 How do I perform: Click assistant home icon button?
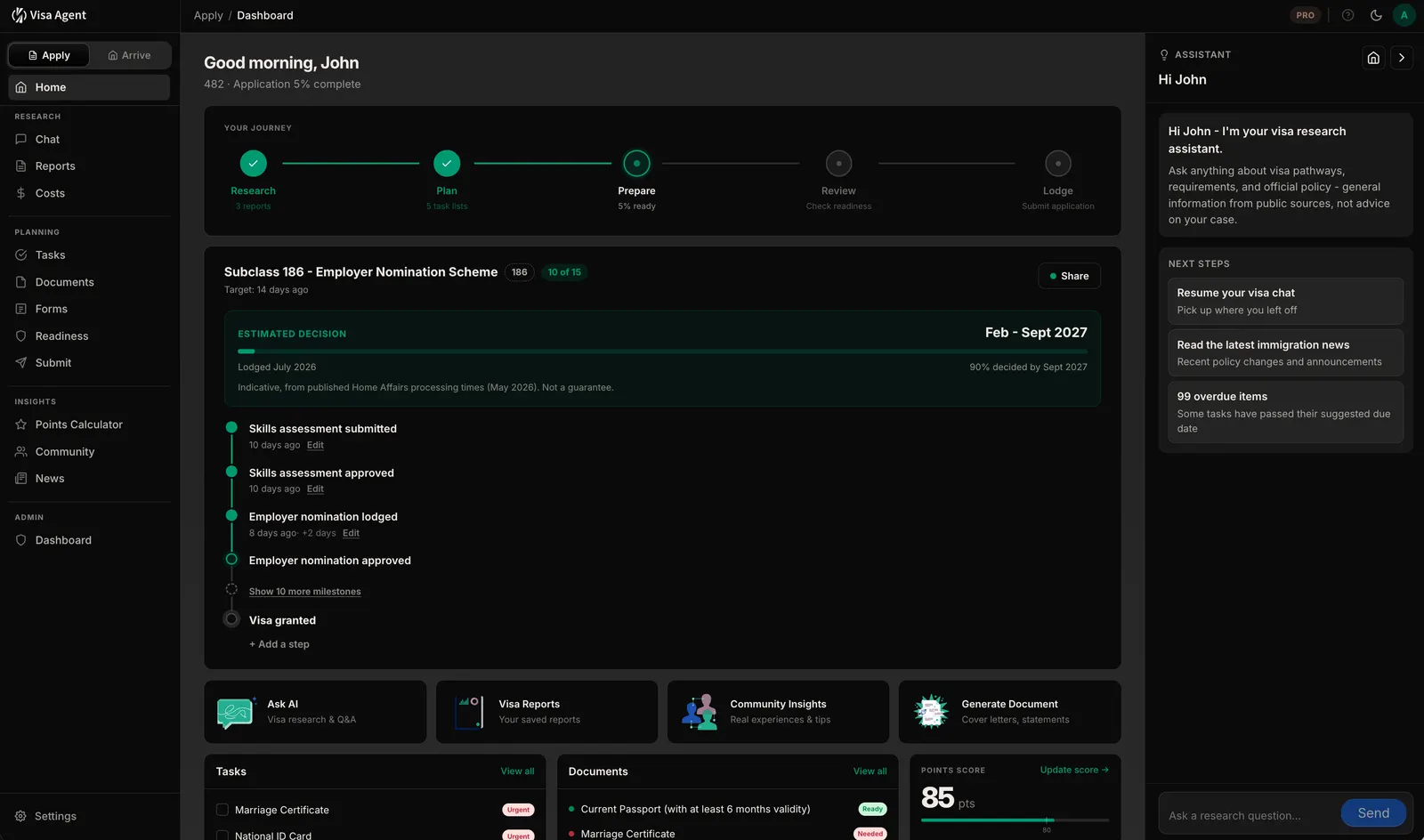click(1373, 58)
